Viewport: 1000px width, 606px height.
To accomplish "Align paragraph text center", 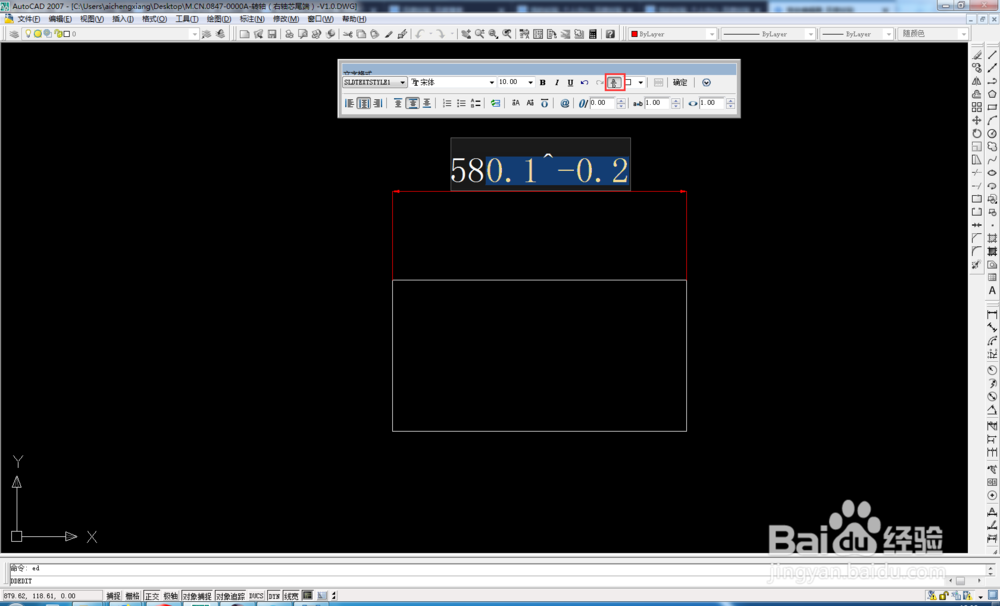I will [364, 103].
